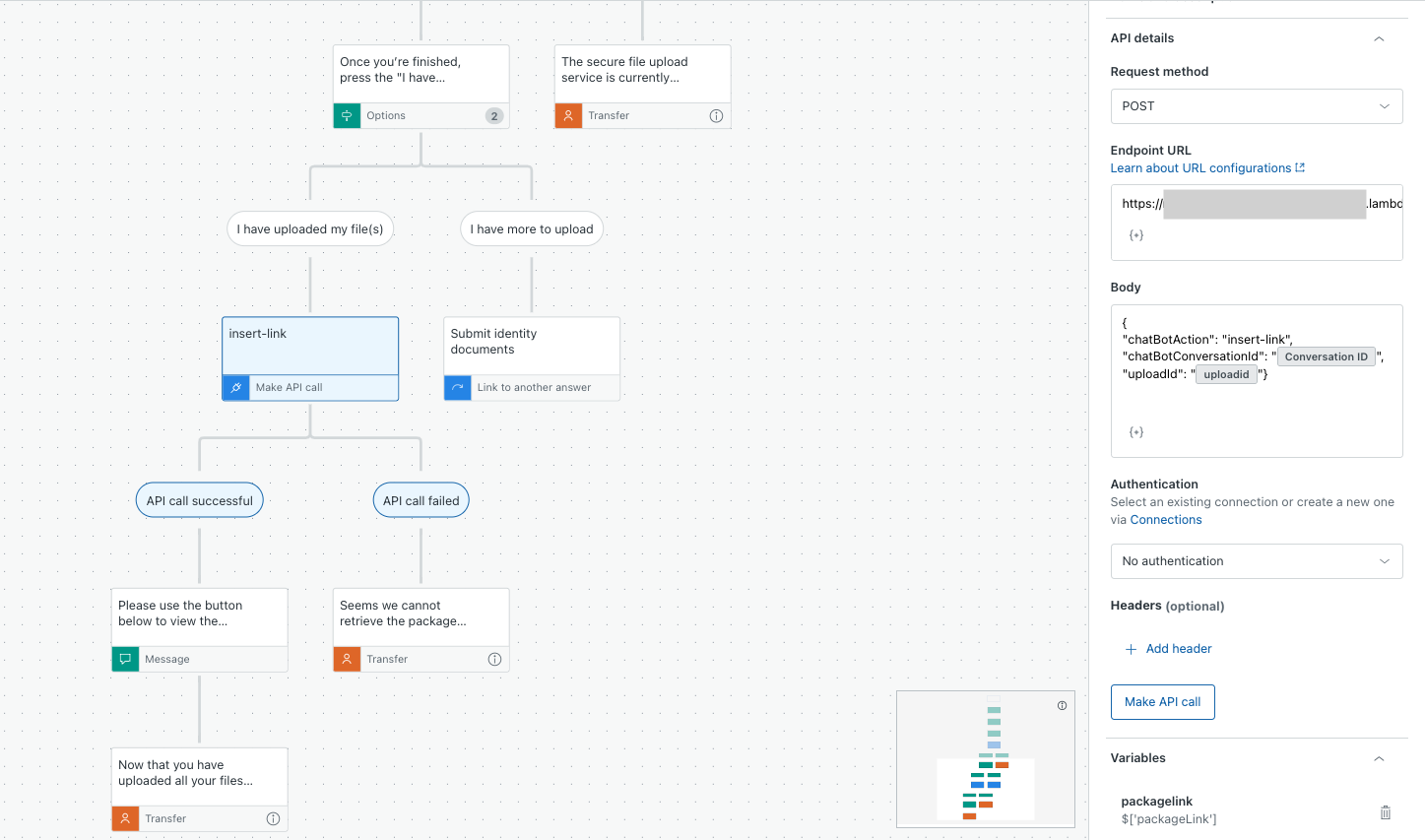This screenshot has height=840, width=1425.
Task: Open the Connections link
Action: 1166,520
